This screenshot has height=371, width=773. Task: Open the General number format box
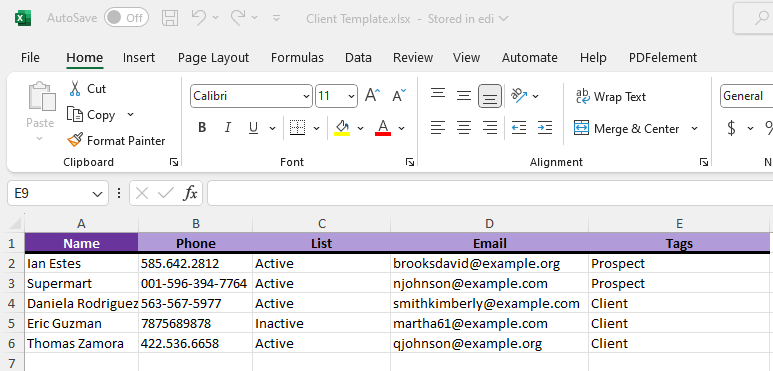[x=746, y=96]
